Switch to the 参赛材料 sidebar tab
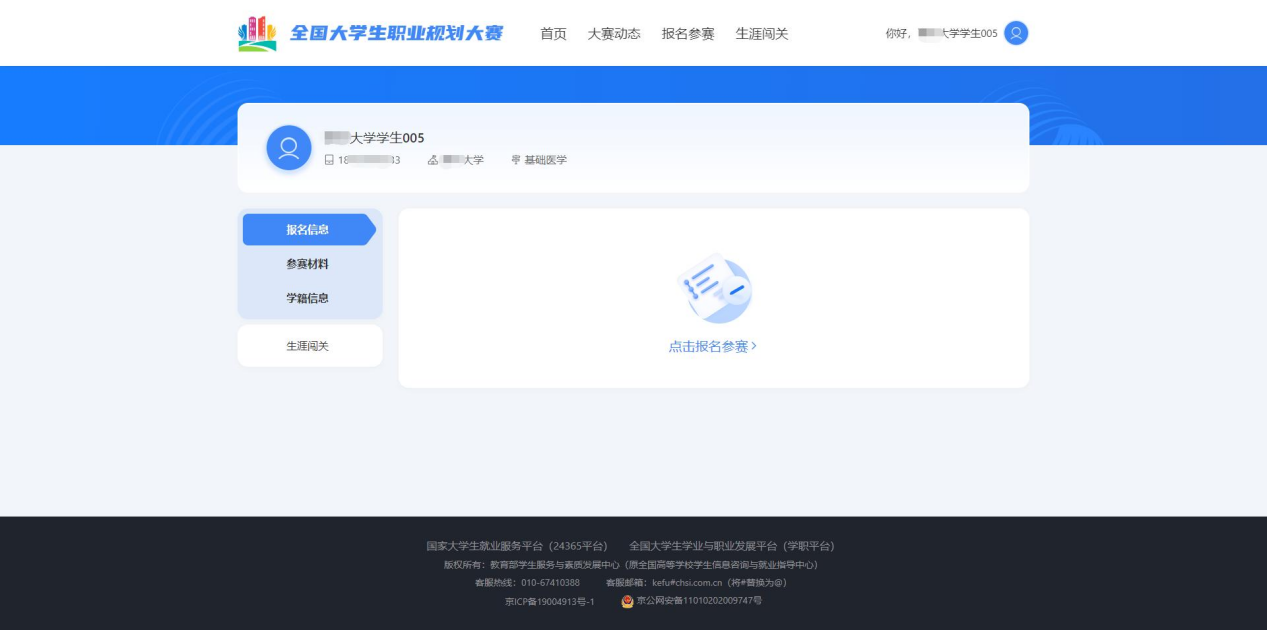 tap(308, 264)
